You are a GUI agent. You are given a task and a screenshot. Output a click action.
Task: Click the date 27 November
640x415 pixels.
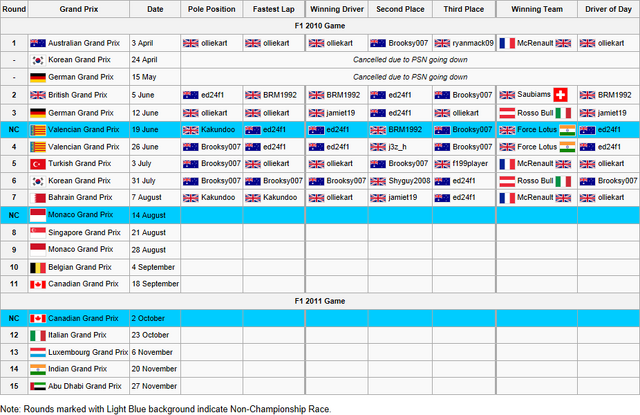pyautogui.click(x=154, y=386)
